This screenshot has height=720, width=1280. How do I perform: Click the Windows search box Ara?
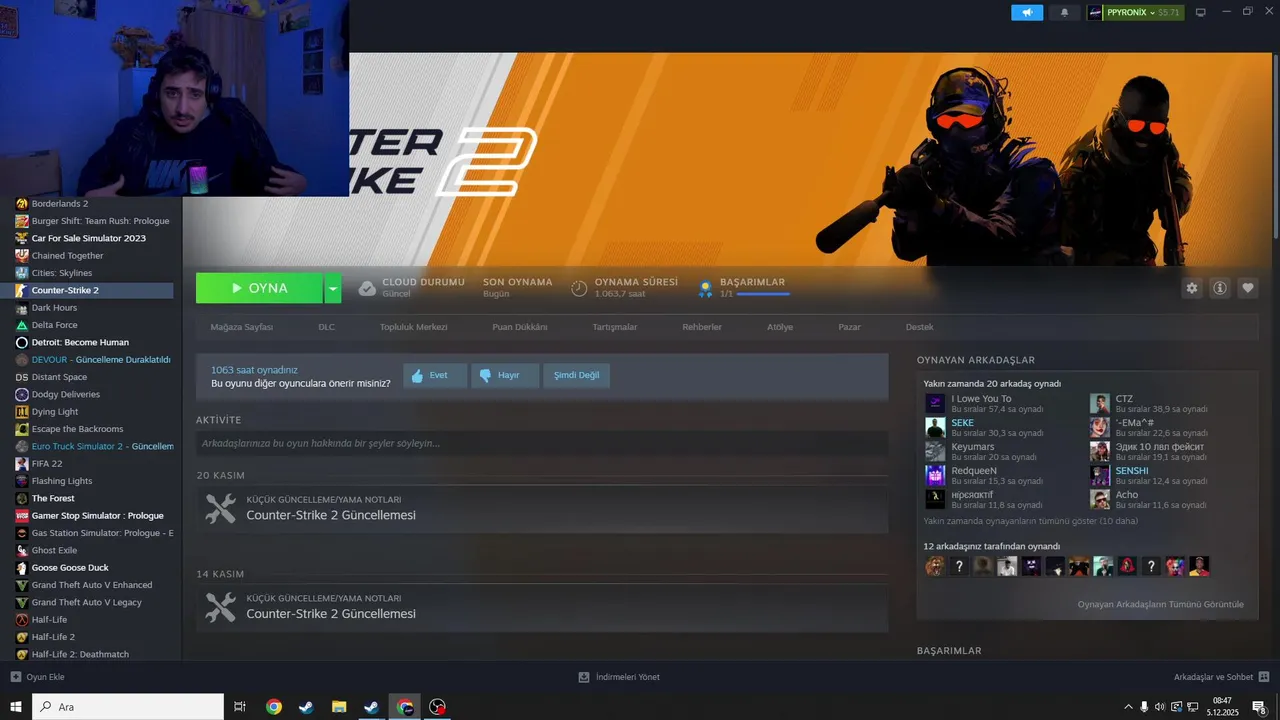tap(128, 707)
